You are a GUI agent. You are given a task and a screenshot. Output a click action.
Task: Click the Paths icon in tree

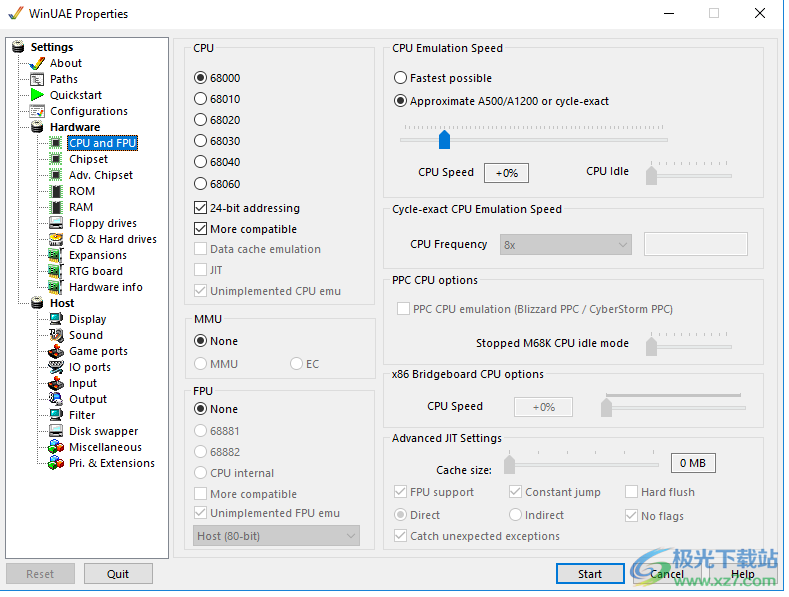(x=37, y=80)
